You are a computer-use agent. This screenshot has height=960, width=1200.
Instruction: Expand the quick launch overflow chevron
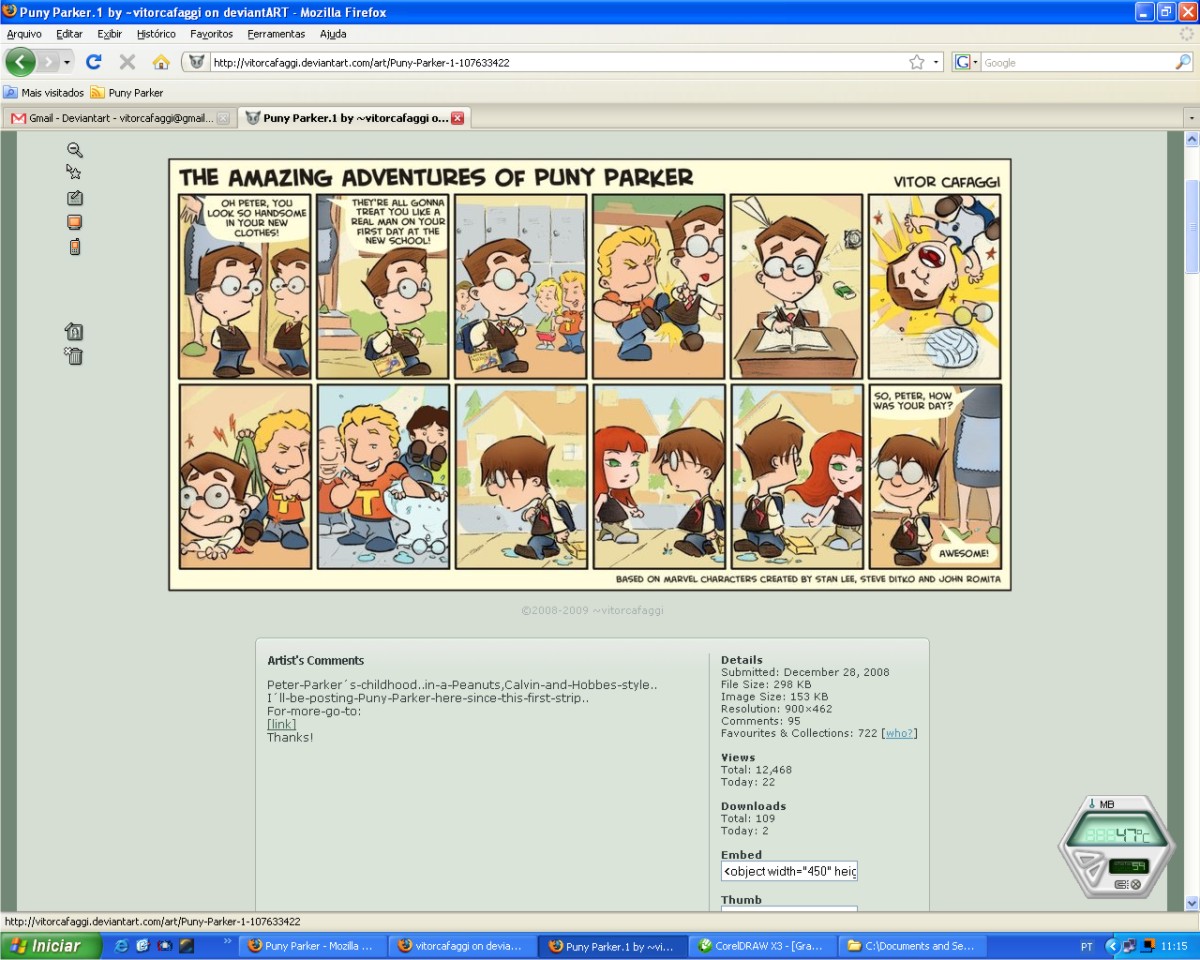coord(227,941)
